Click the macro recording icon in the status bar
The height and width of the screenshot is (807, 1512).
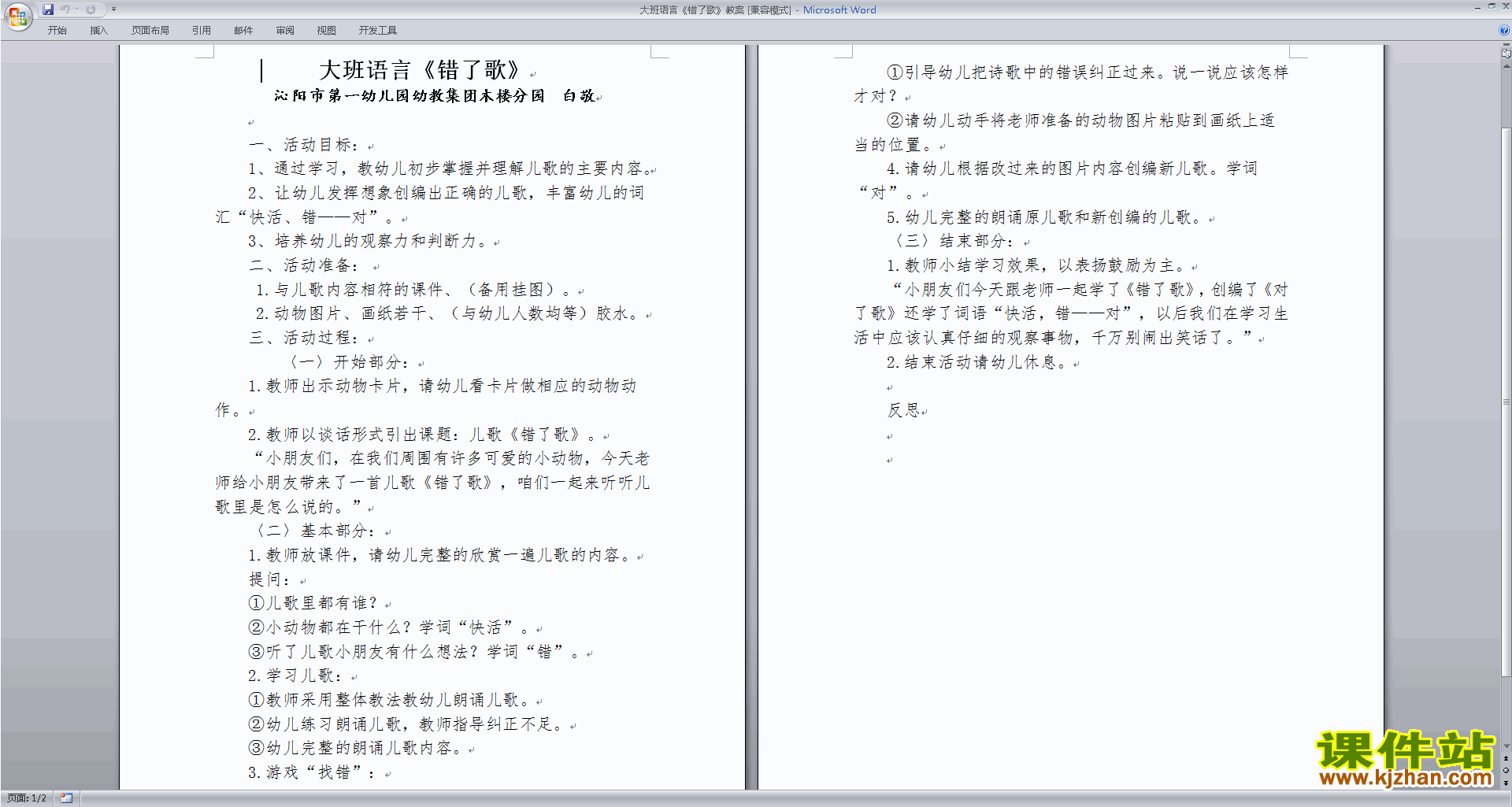[66, 798]
